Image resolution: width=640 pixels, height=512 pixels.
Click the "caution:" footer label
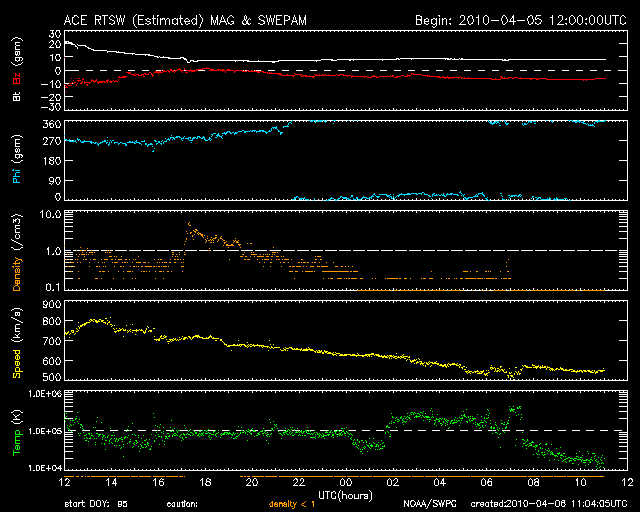coord(182,504)
